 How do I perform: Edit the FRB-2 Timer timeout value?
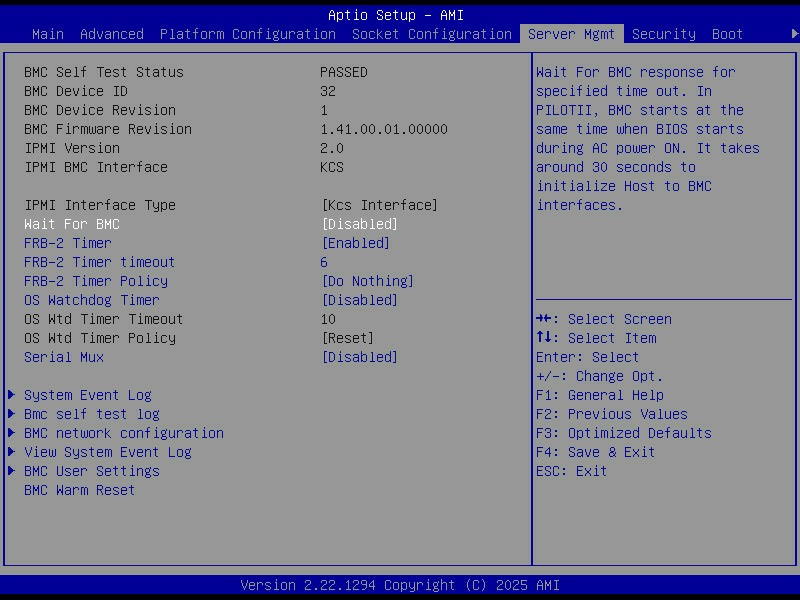pos(324,262)
